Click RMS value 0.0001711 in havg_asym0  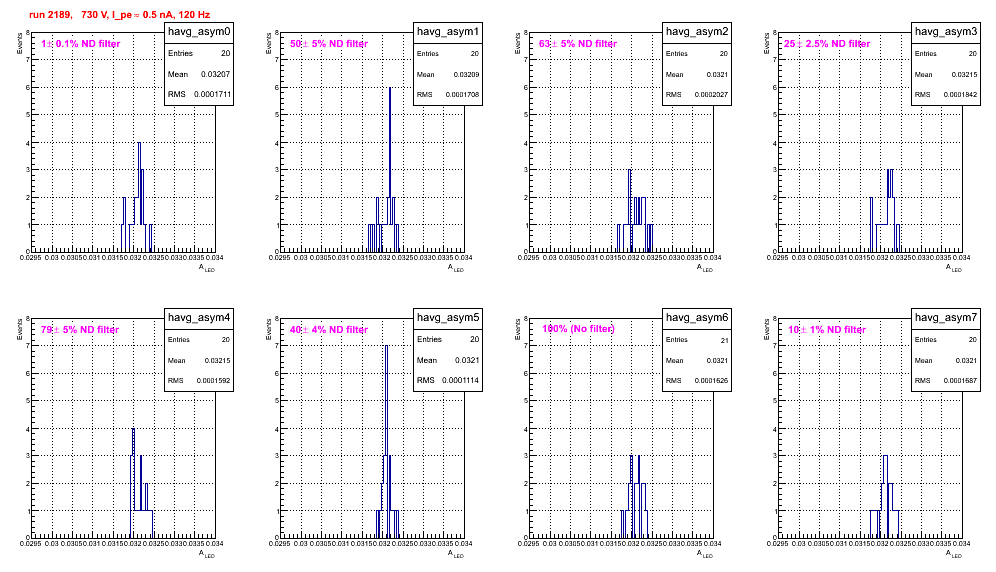click(212, 95)
